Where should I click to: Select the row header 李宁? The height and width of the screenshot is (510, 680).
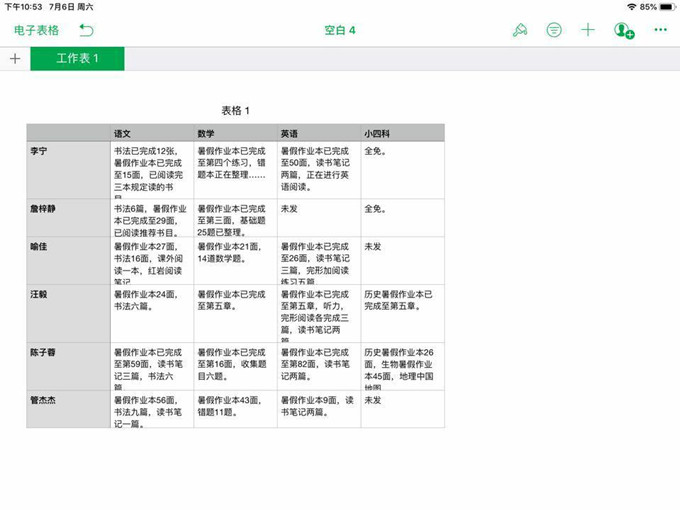coord(69,170)
